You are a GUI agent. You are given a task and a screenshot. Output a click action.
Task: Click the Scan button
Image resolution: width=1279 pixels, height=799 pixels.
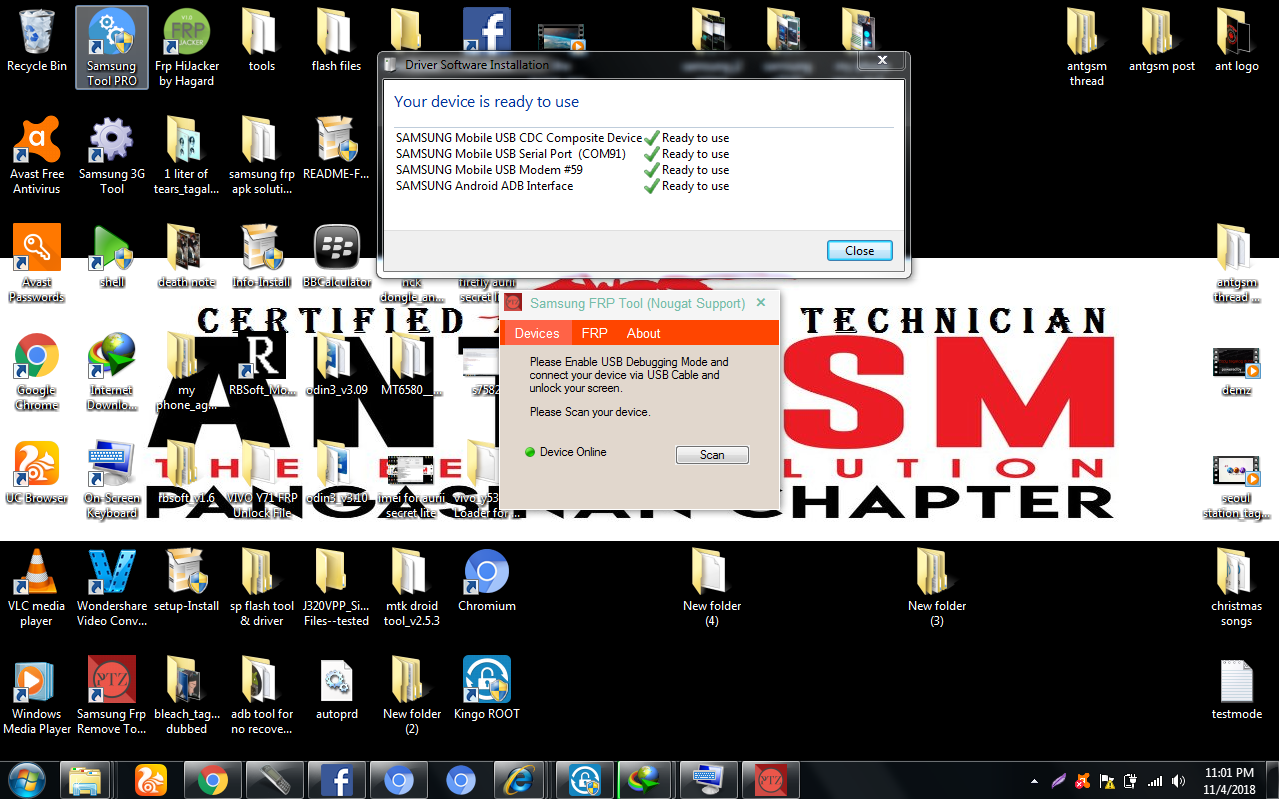(x=712, y=454)
